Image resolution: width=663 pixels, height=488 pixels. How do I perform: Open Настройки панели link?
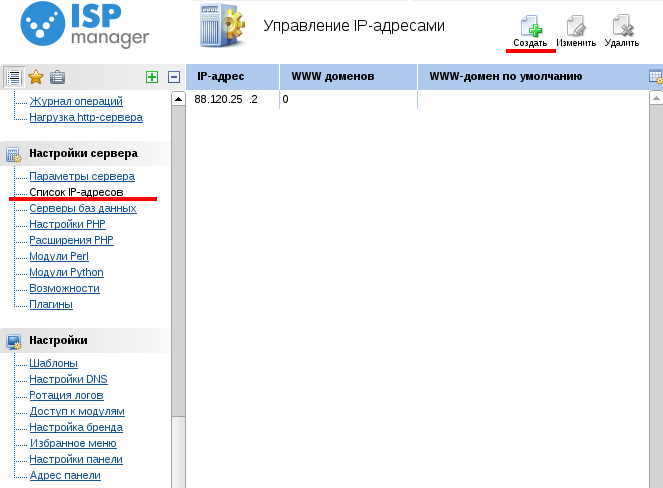(x=76, y=459)
